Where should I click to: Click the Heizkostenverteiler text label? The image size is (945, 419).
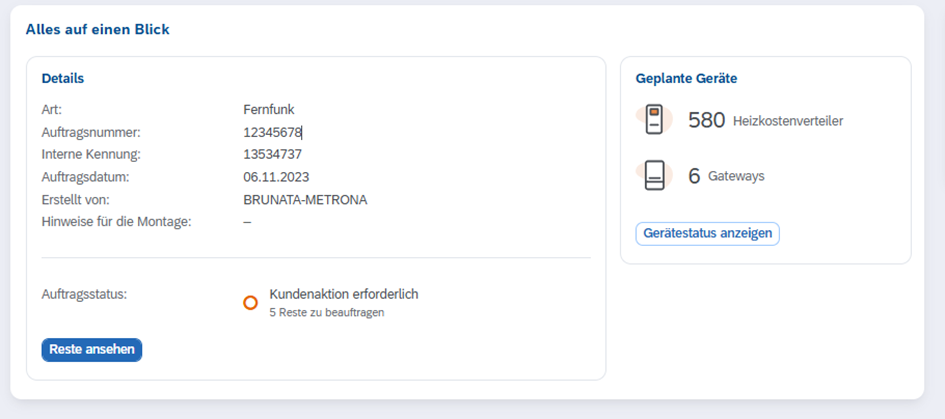(x=788, y=121)
